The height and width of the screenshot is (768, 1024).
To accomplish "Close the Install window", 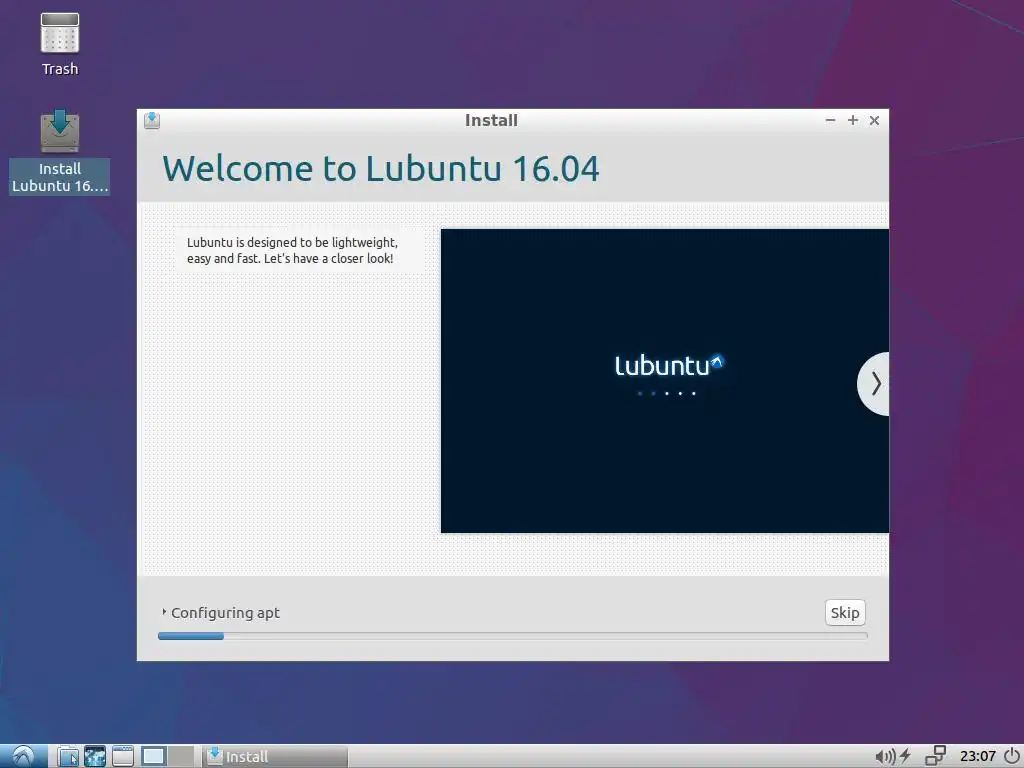I will pyautogui.click(x=874, y=120).
